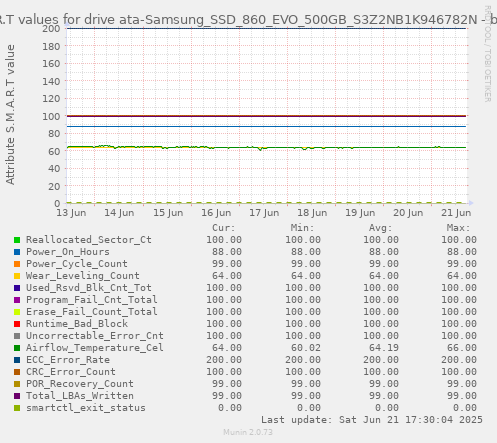Click the Total_LBAs_Written purple swatch
Viewport: 497px width, 443px height.
[x=17, y=396]
